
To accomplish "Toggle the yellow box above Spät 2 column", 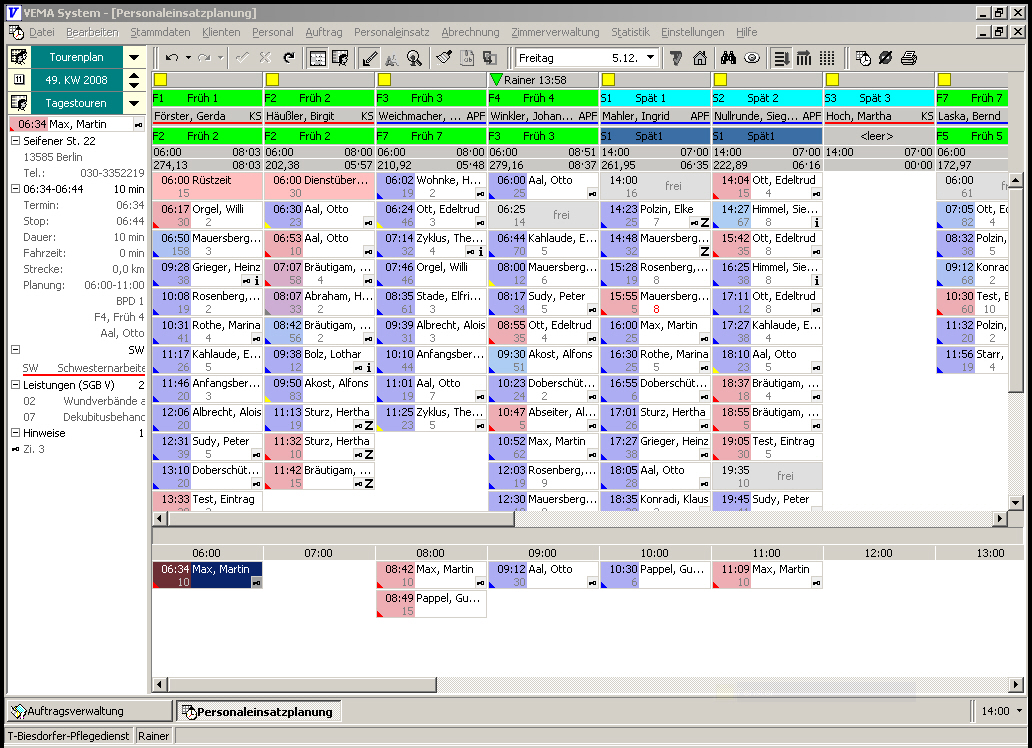I will [720, 80].
